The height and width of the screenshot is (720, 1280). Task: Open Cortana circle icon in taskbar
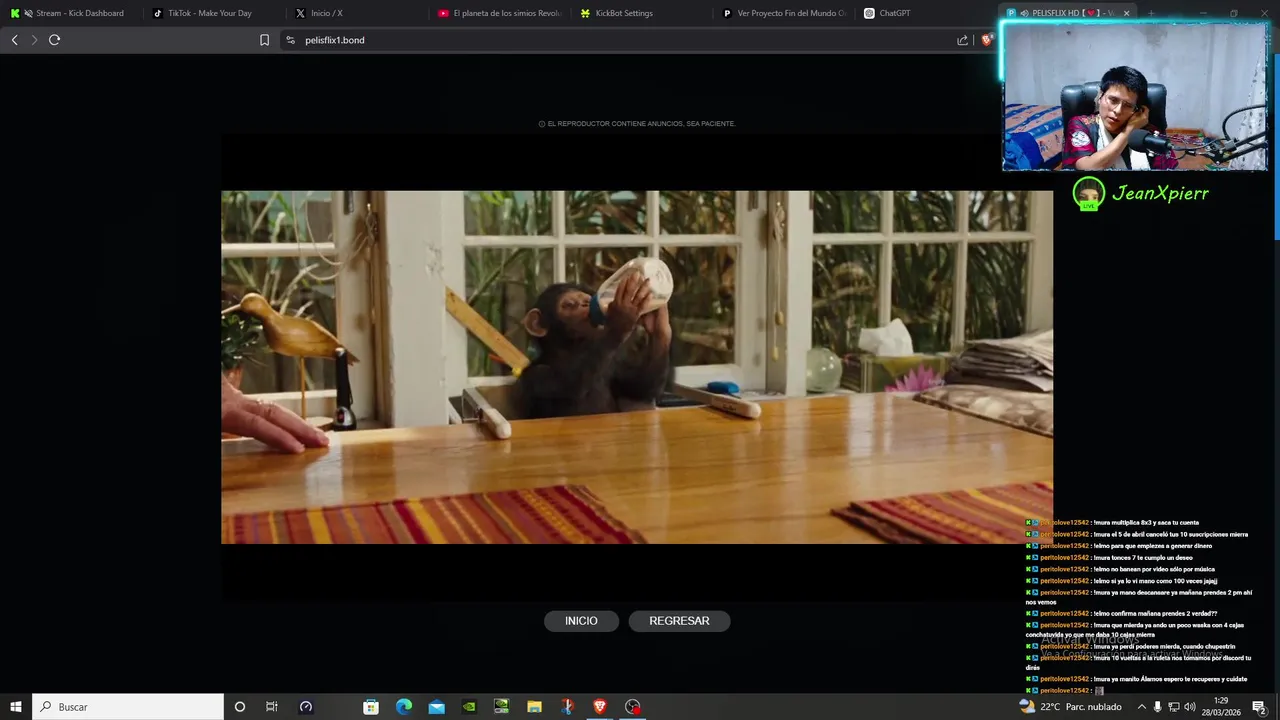pyautogui.click(x=239, y=707)
